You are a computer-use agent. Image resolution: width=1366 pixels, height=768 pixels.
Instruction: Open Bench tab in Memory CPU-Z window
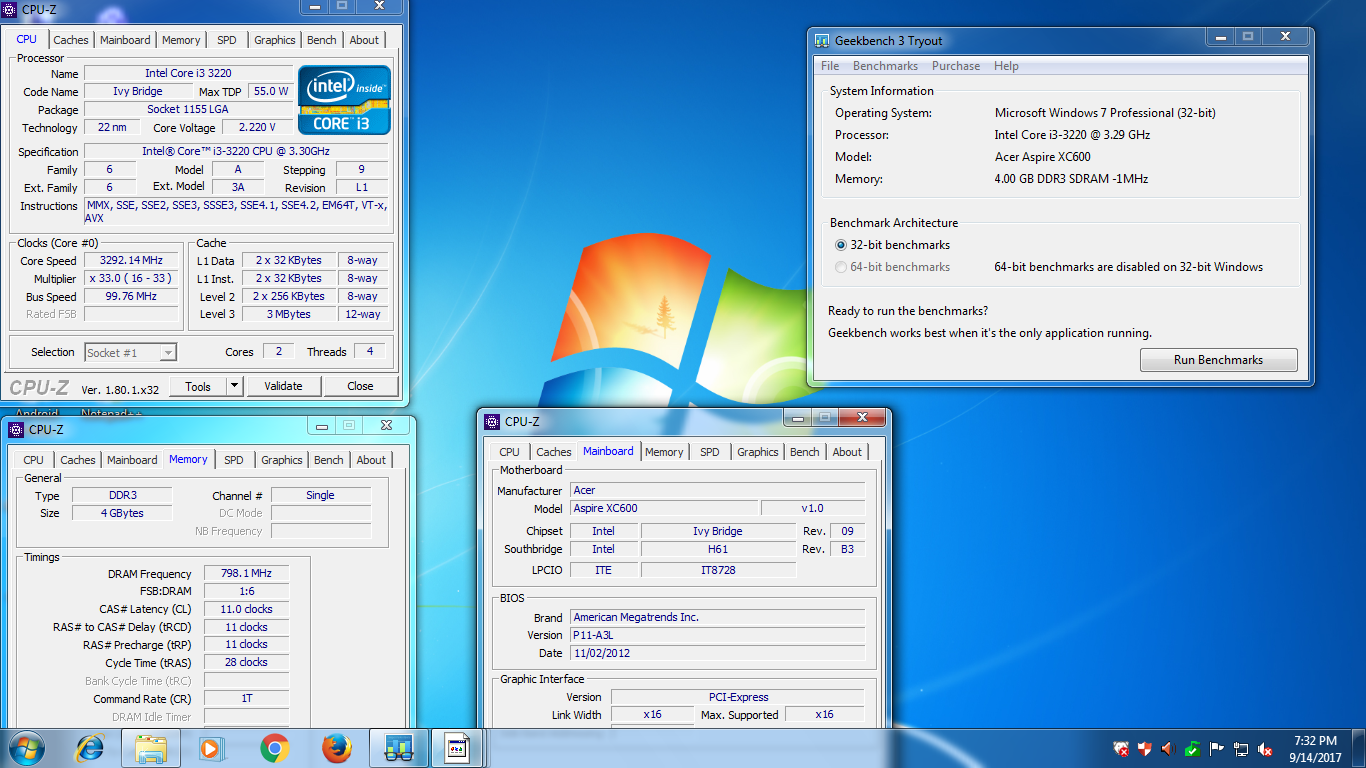[329, 460]
